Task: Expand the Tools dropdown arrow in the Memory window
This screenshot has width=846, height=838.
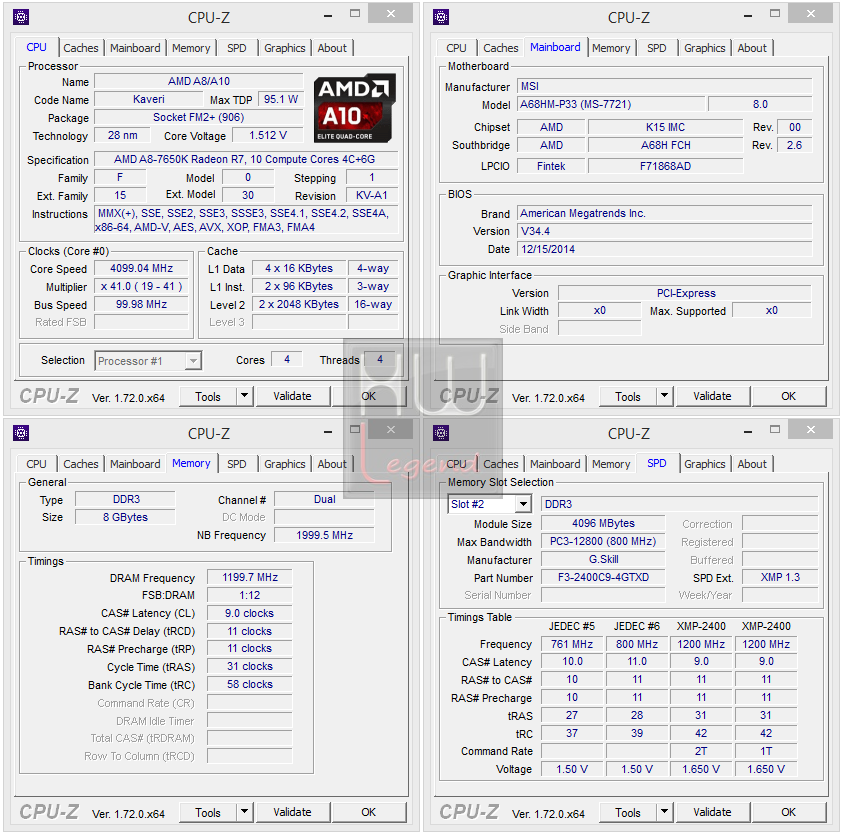Action: [244, 812]
